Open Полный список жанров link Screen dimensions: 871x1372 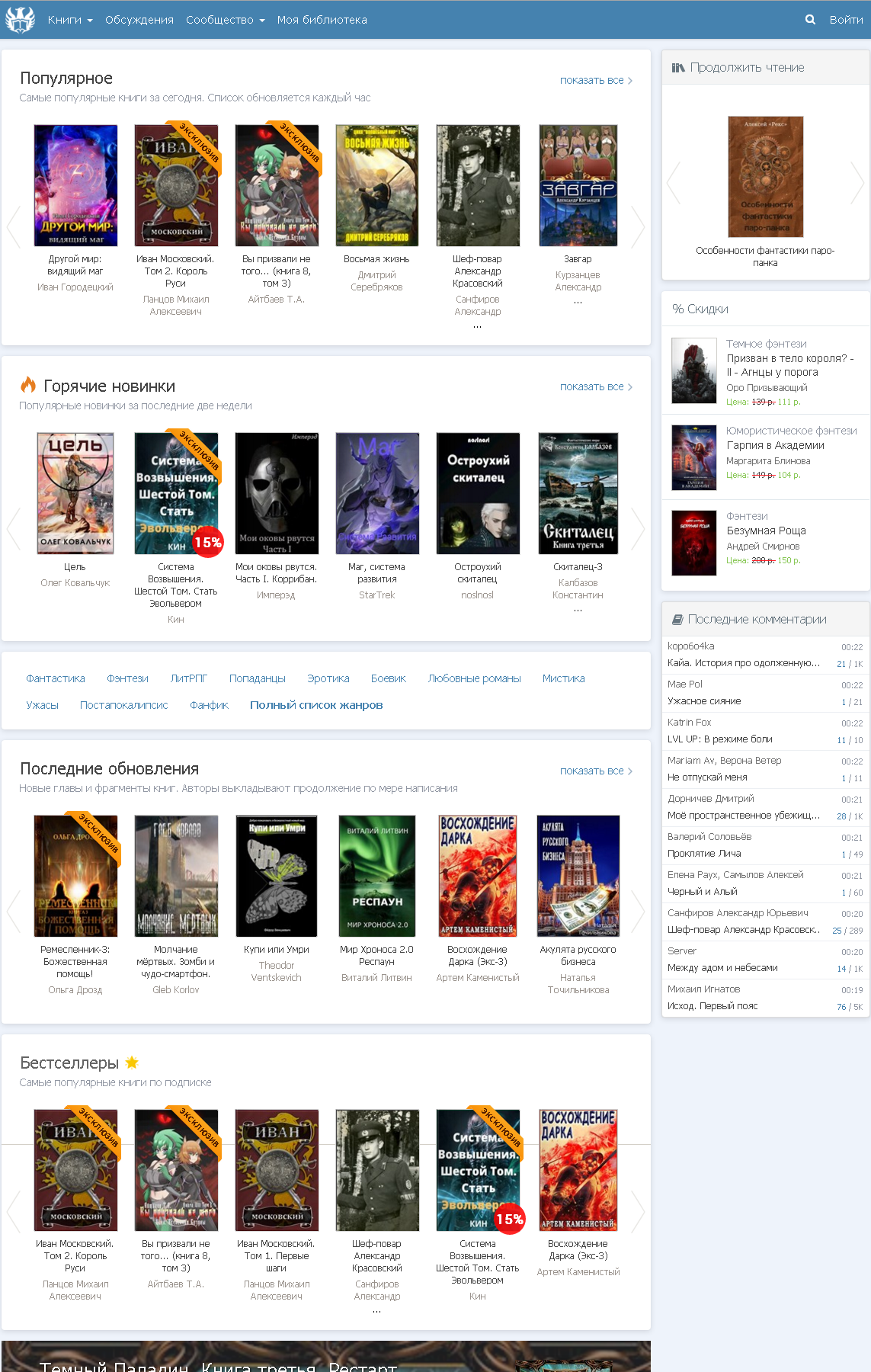point(316,705)
